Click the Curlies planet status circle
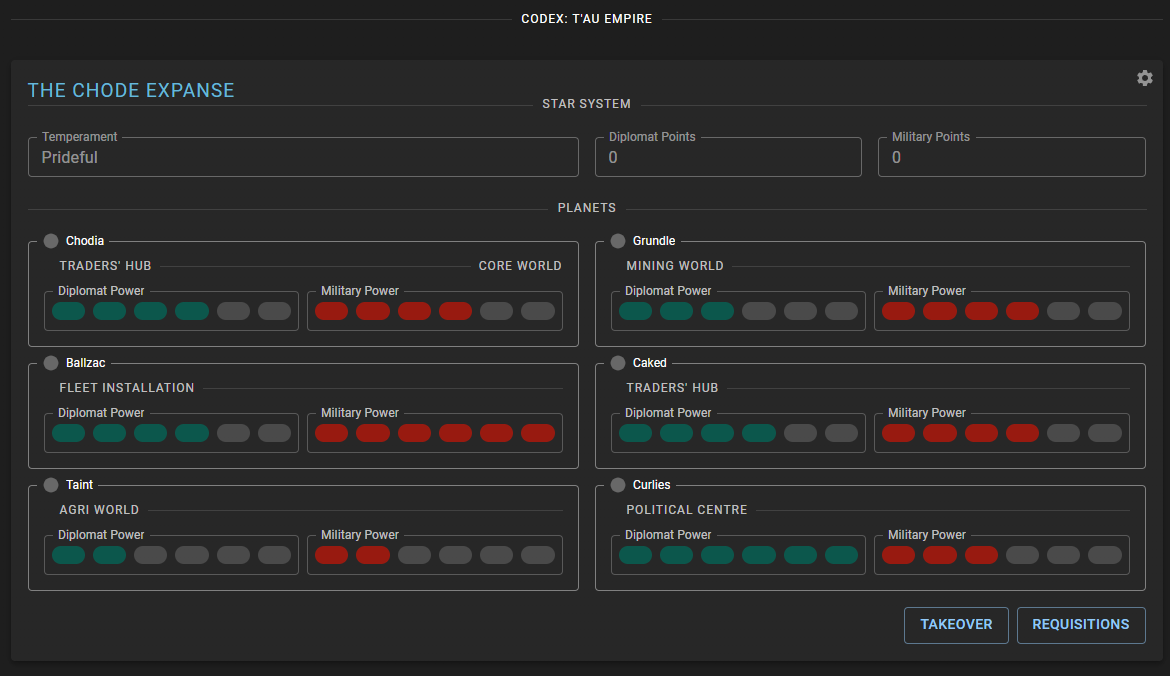This screenshot has width=1170, height=676. 618,485
